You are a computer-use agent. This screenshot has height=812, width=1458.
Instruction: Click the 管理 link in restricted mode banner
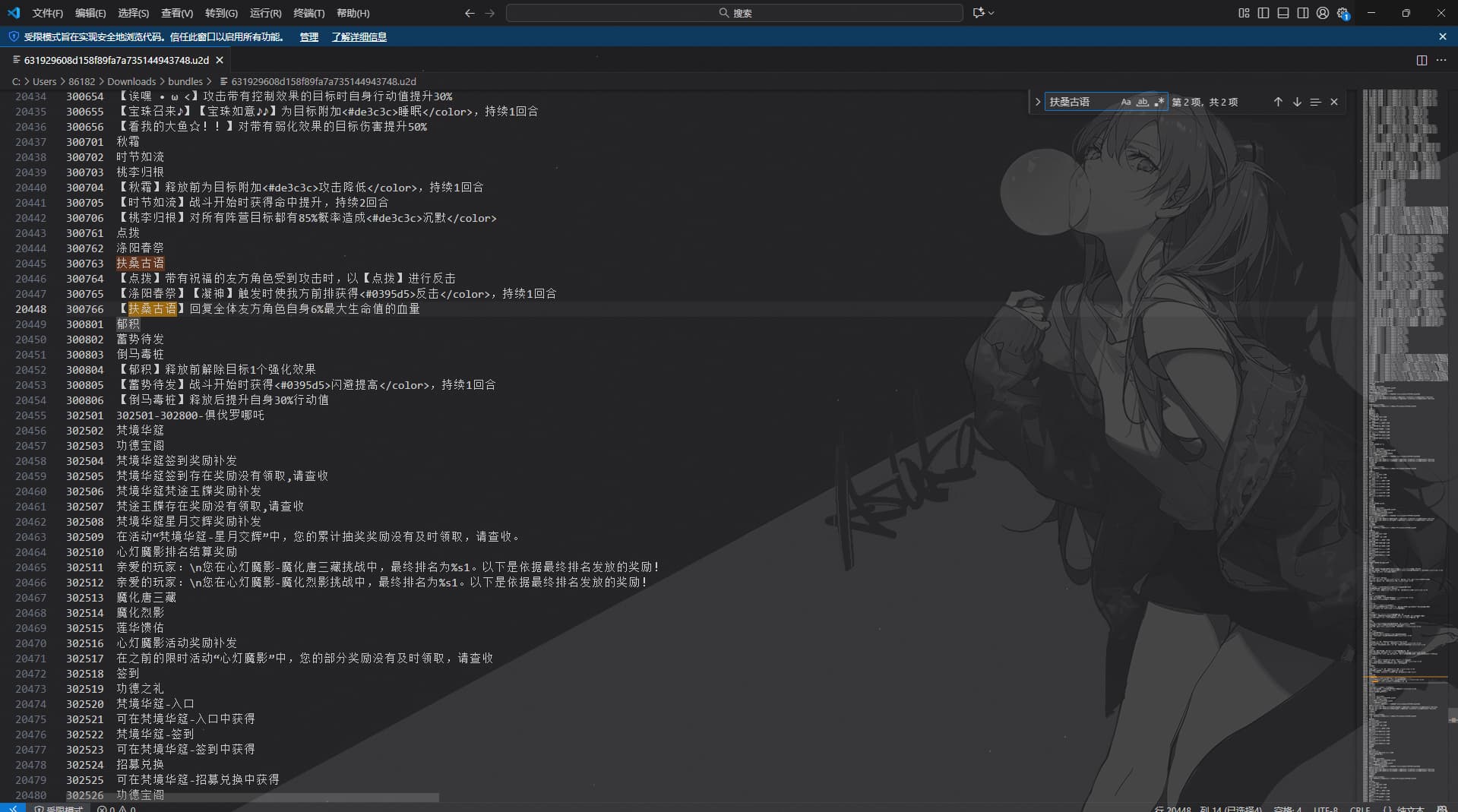[308, 36]
